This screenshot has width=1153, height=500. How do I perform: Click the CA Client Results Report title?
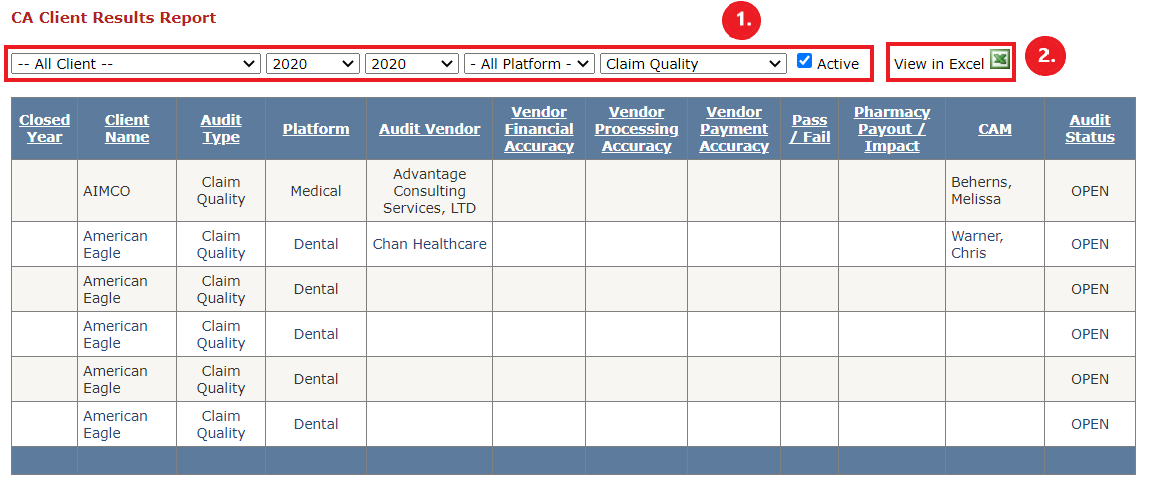pyautogui.click(x=114, y=18)
